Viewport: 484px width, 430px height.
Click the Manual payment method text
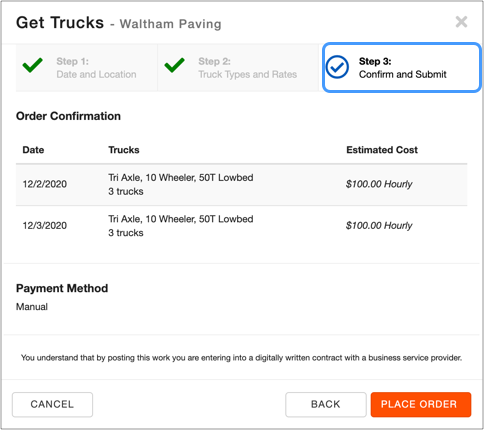click(32, 307)
